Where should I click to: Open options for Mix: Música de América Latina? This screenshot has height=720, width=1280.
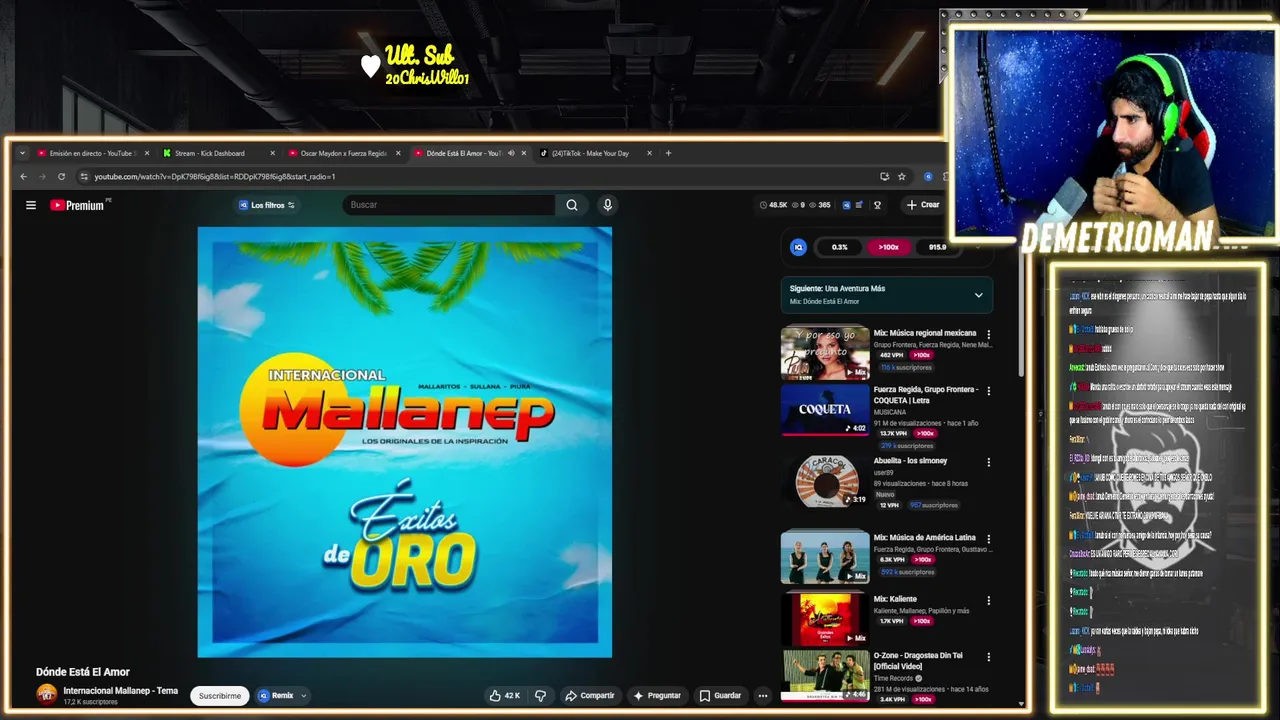point(989,539)
